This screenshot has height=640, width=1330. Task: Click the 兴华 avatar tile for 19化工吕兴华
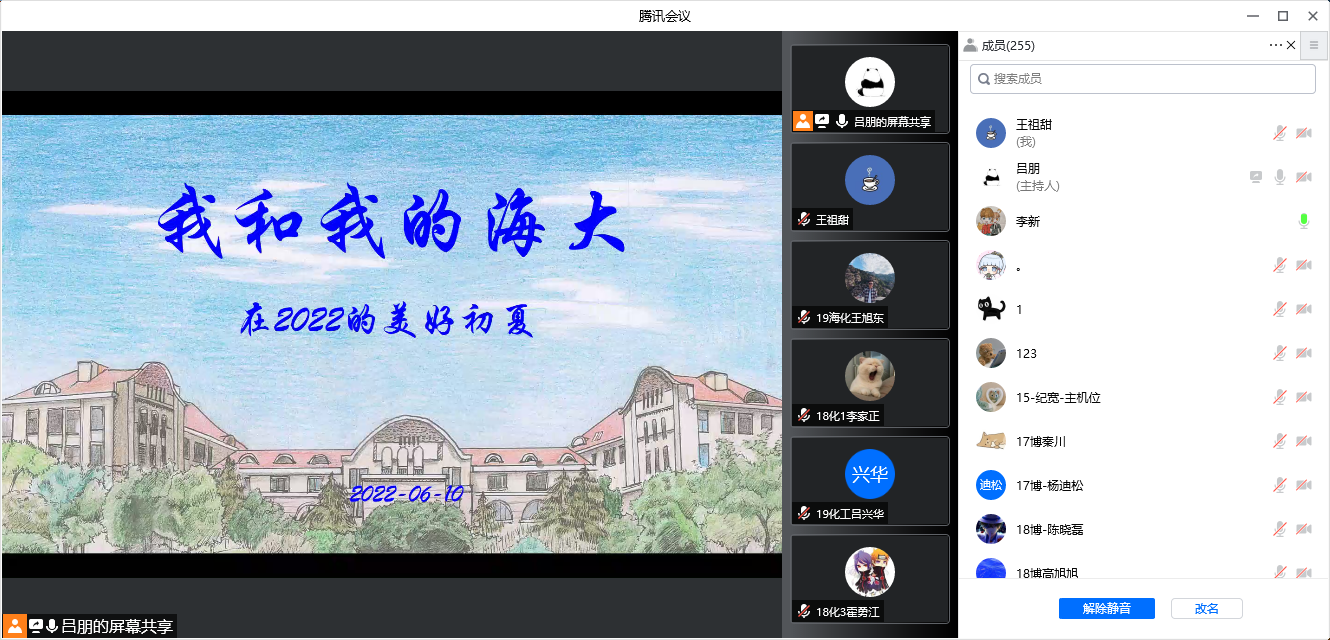(x=870, y=474)
